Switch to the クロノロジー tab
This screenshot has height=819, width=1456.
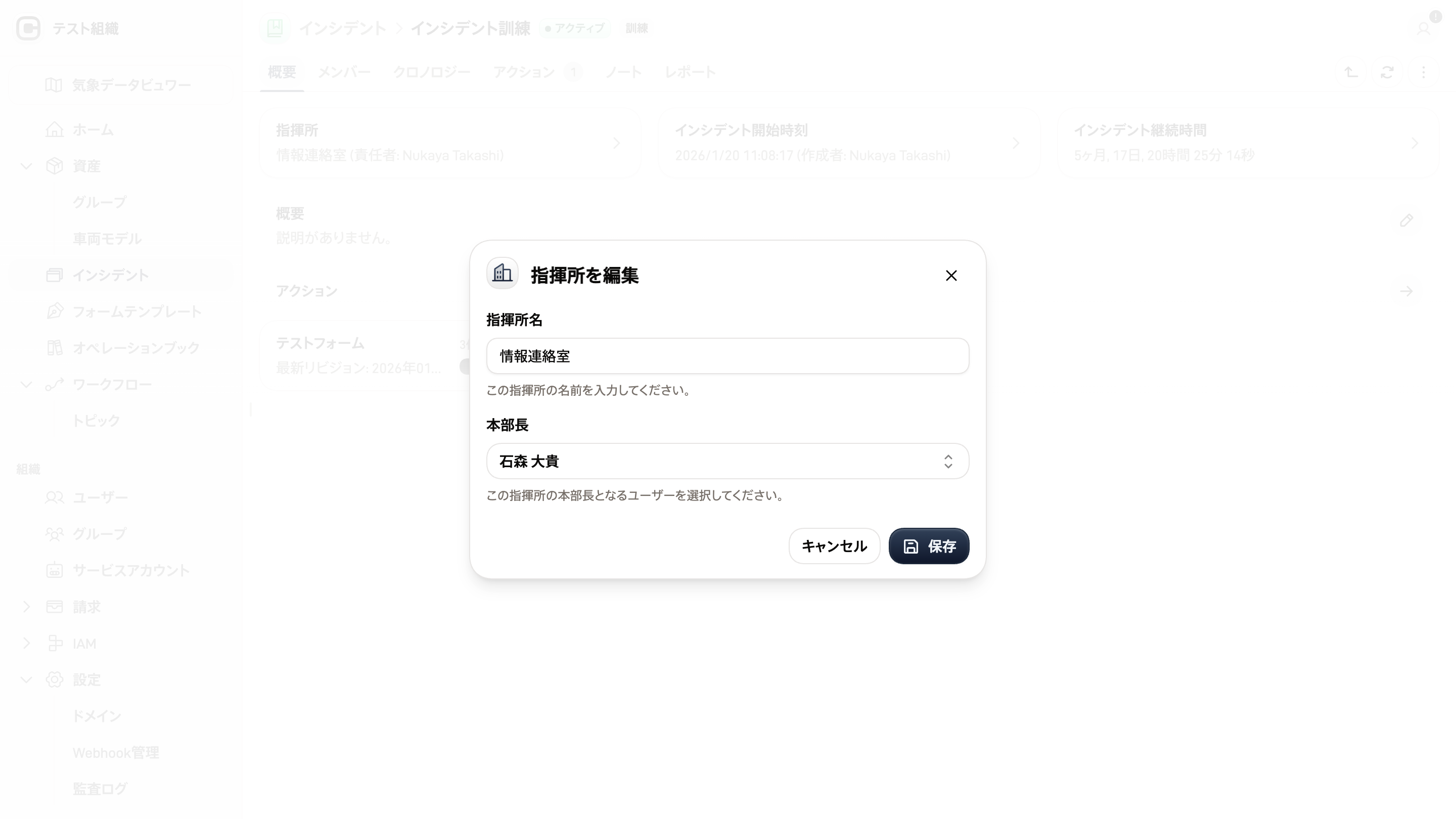click(x=431, y=72)
